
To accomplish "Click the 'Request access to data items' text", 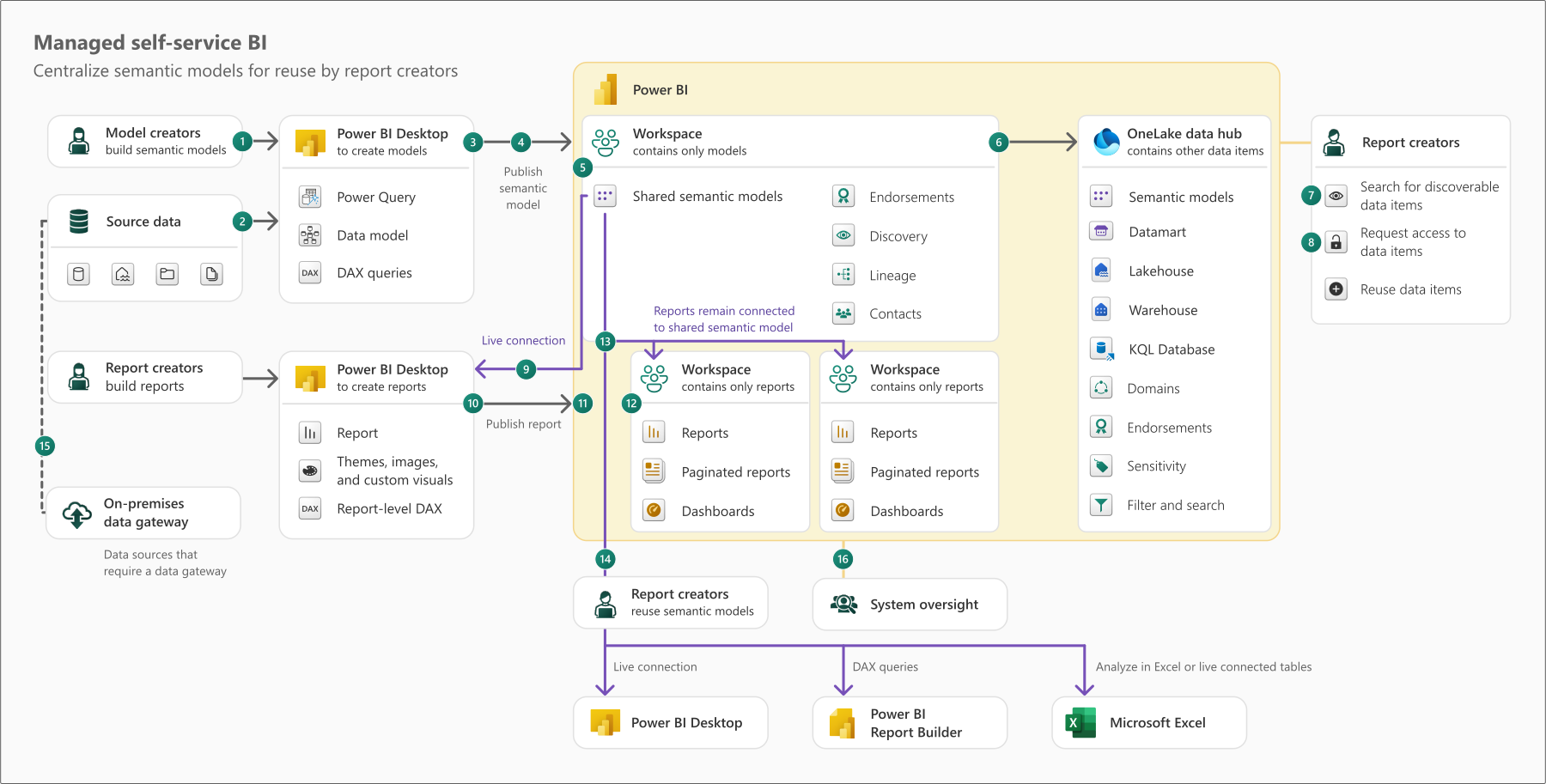I will pos(1413,242).
